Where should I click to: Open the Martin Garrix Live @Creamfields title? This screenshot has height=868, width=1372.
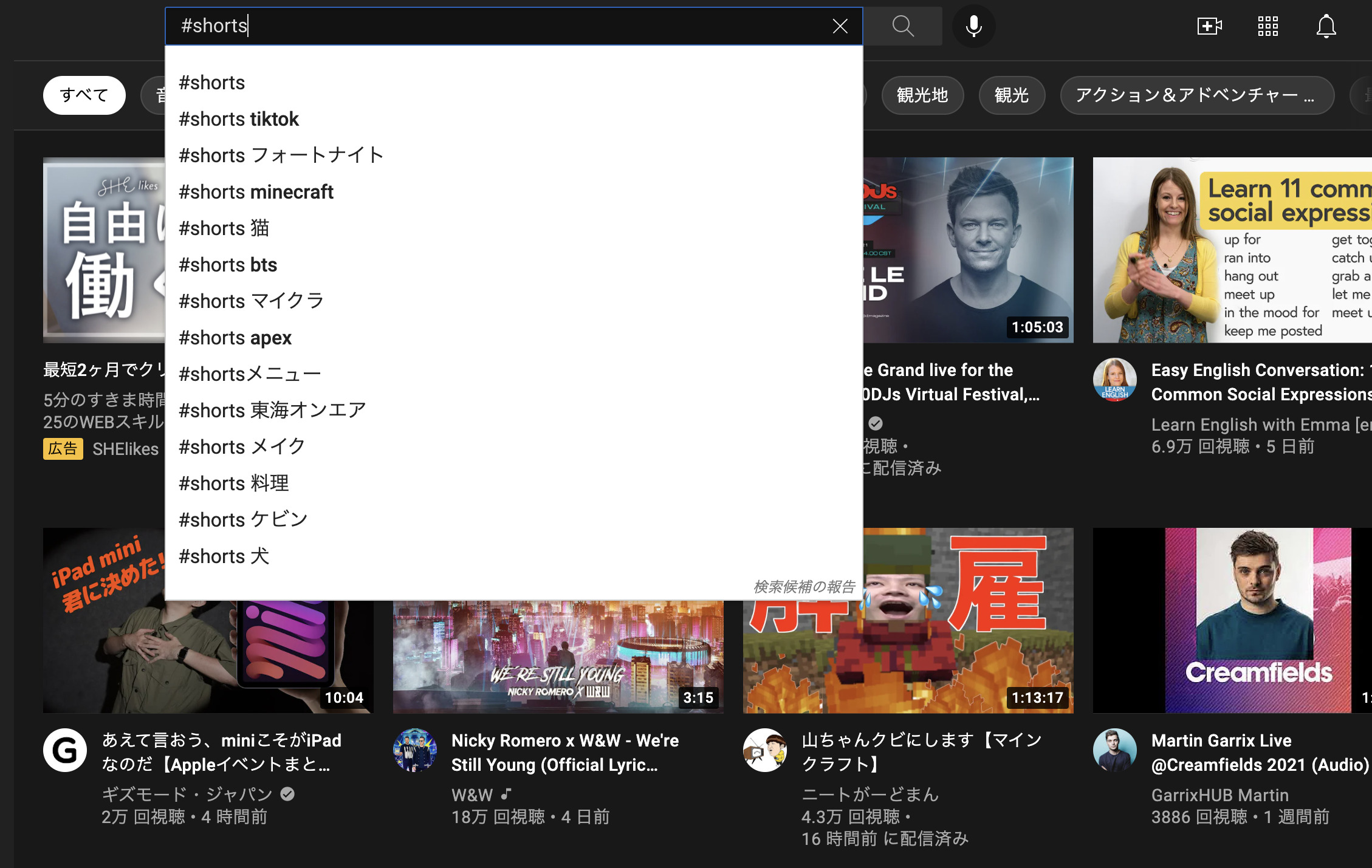coord(1260,753)
